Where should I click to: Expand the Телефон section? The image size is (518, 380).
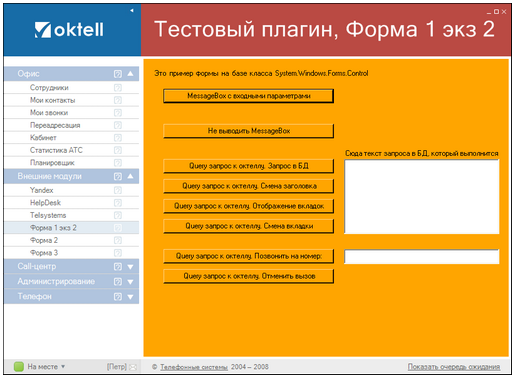[130, 297]
